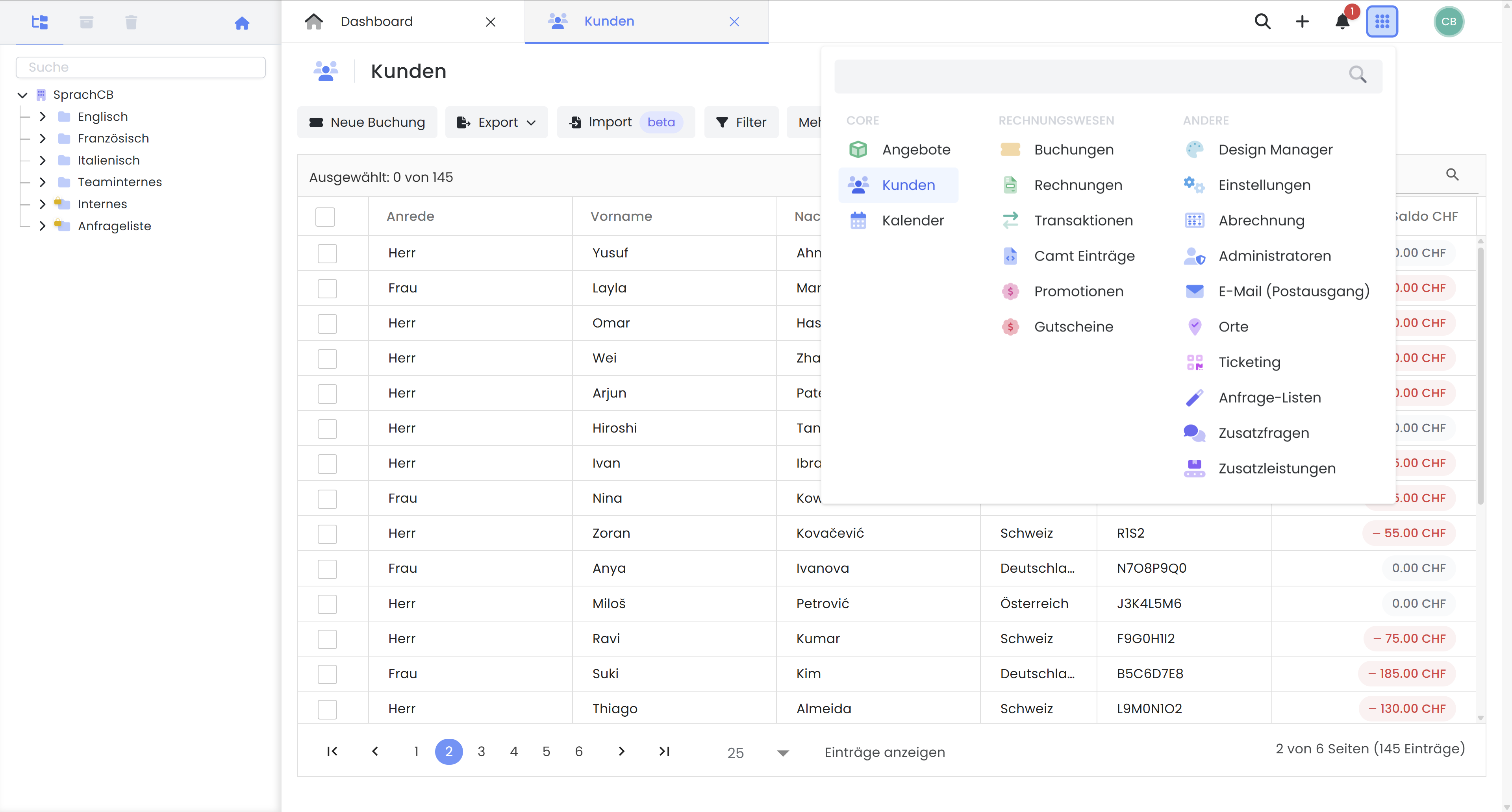Check the checkbox on Suki Kim's row
Viewport: 1512px width, 812px height.
pos(327,673)
